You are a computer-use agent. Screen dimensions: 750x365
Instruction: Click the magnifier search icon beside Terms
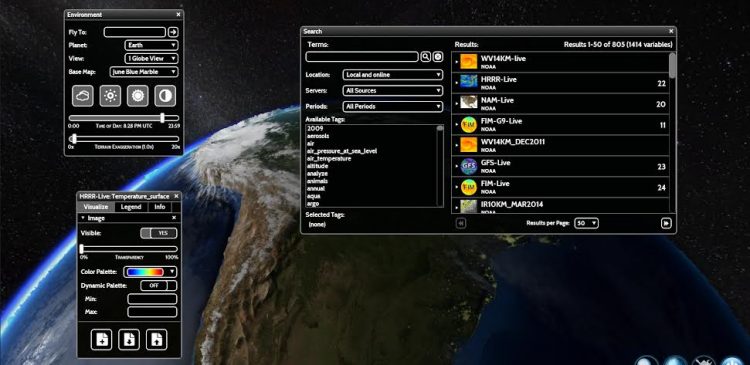pos(425,57)
